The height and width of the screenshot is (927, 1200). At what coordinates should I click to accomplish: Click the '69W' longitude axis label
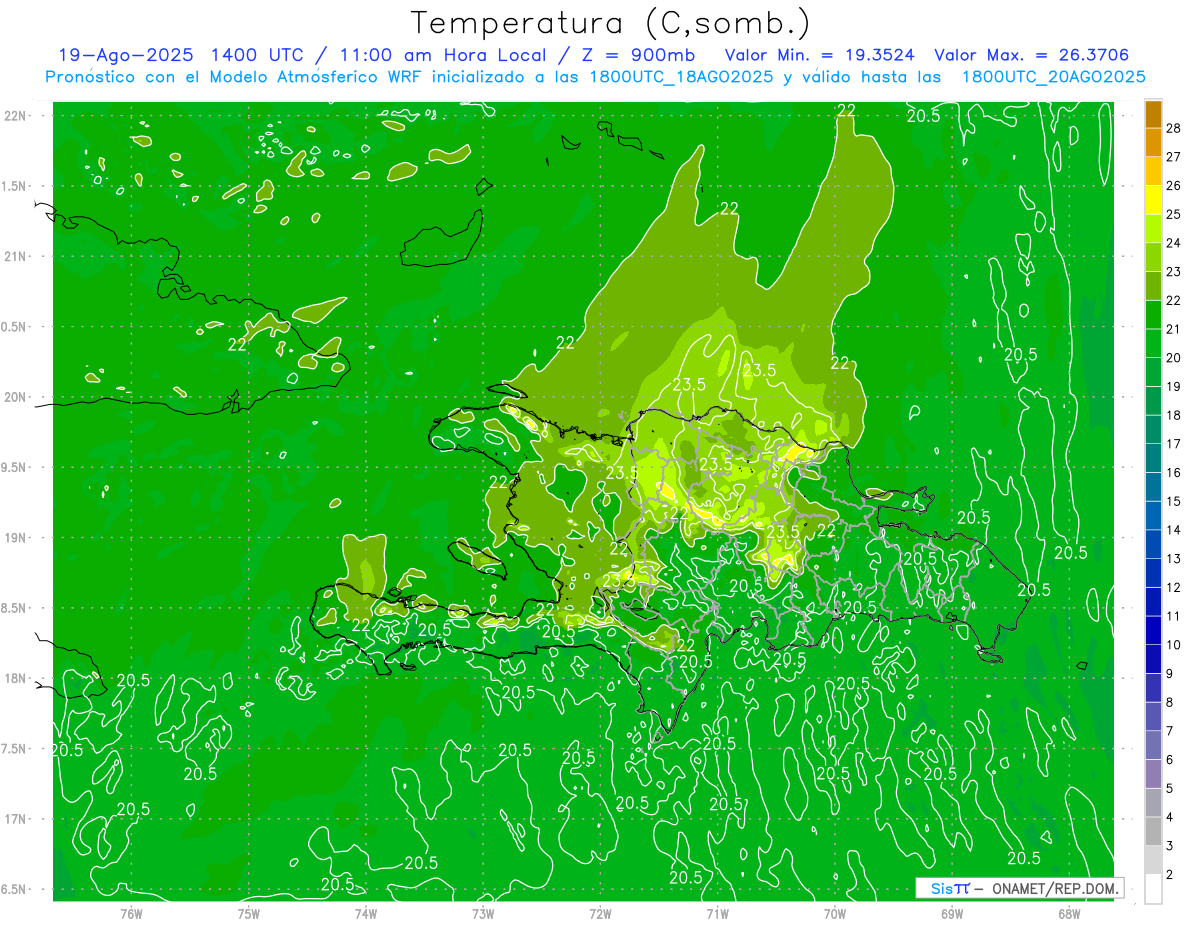point(952,913)
